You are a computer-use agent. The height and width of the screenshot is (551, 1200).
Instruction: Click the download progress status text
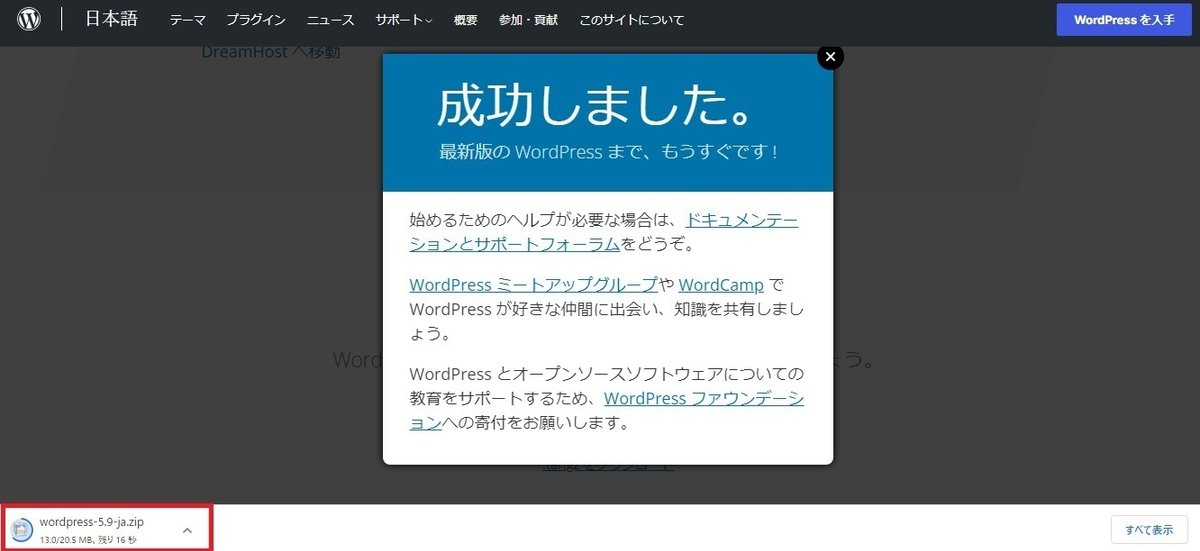(x=88, y=540)
